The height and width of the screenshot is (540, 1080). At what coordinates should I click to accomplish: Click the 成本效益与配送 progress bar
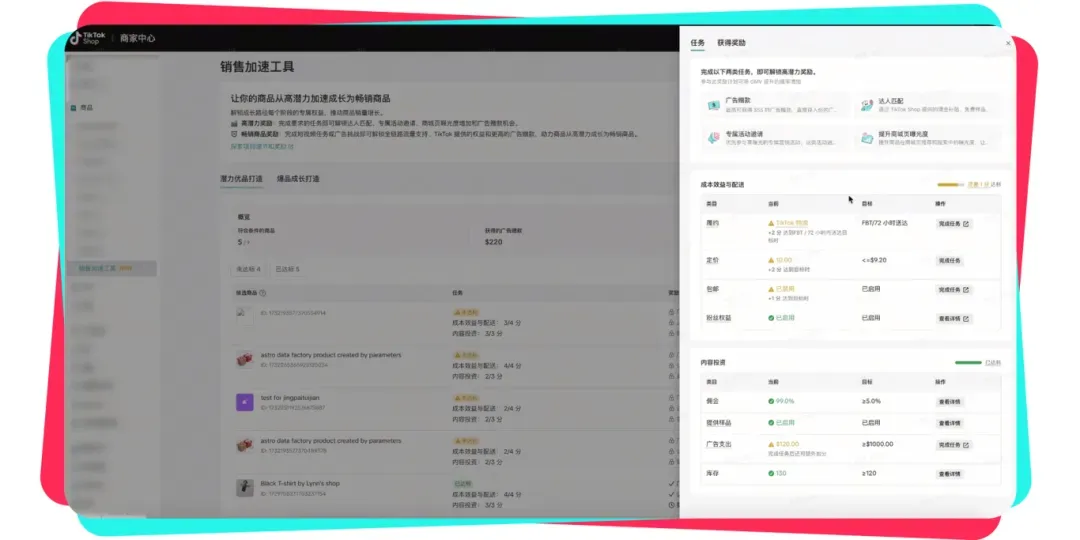pyautogui.click(x=950, y=185)
